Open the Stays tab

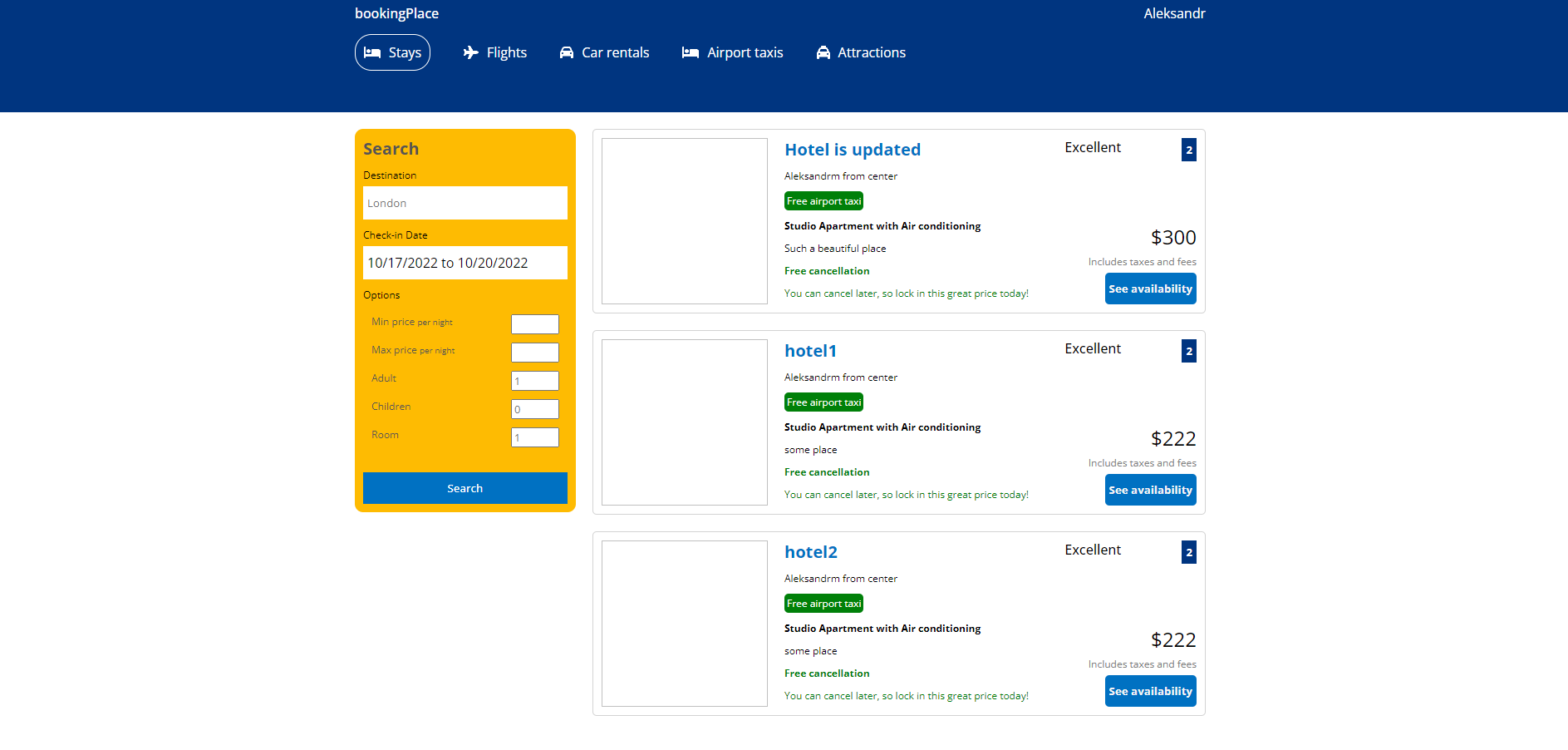392,52
